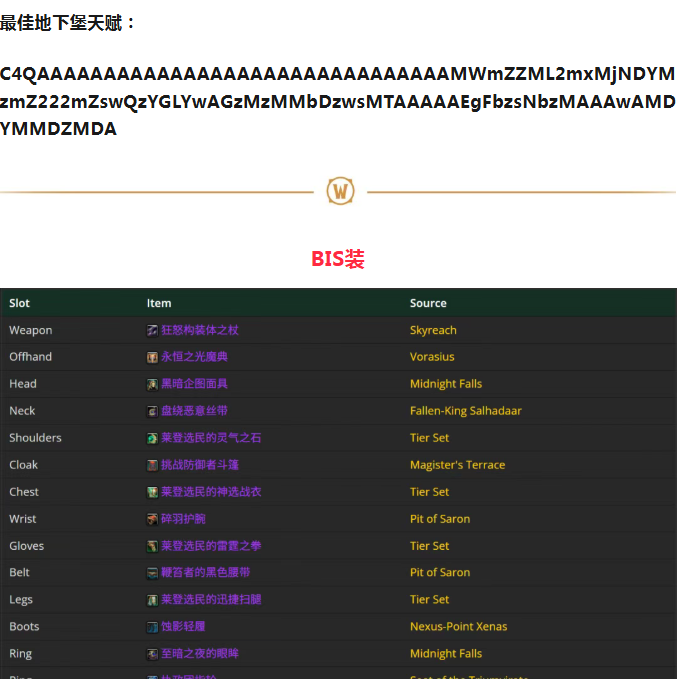The height and width of the screenshot is (679, 678).
Task: Open the 永恒之光魔典 offhand link
Action: [x=195, y=357]
